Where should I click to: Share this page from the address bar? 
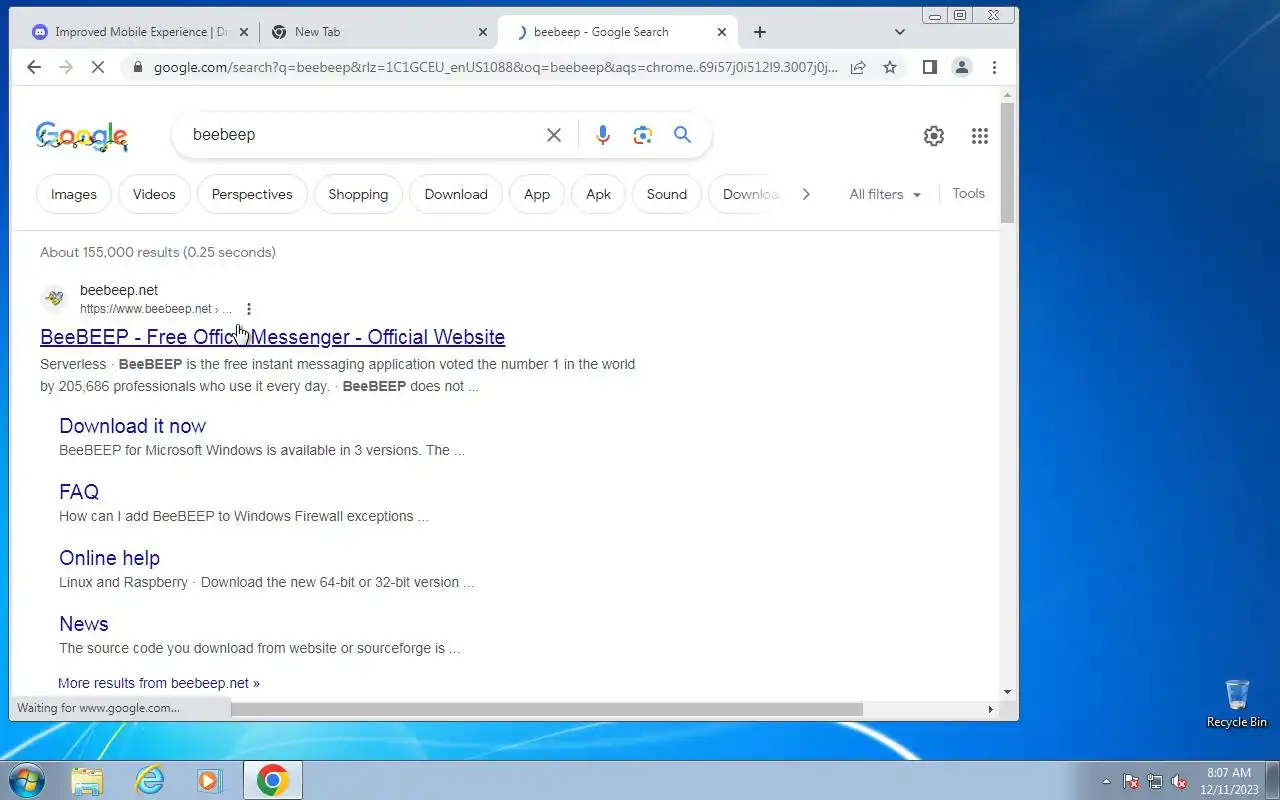pyautogui.click(x=858, y=67)
